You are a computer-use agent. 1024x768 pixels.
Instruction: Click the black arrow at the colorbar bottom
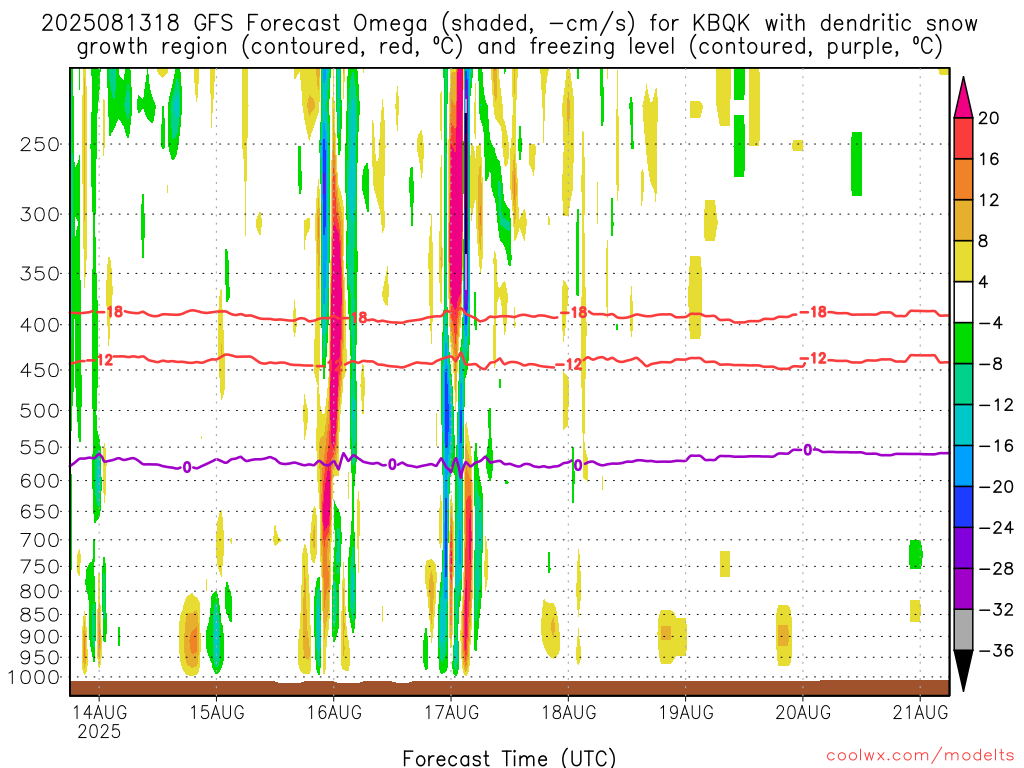[963, 670]
